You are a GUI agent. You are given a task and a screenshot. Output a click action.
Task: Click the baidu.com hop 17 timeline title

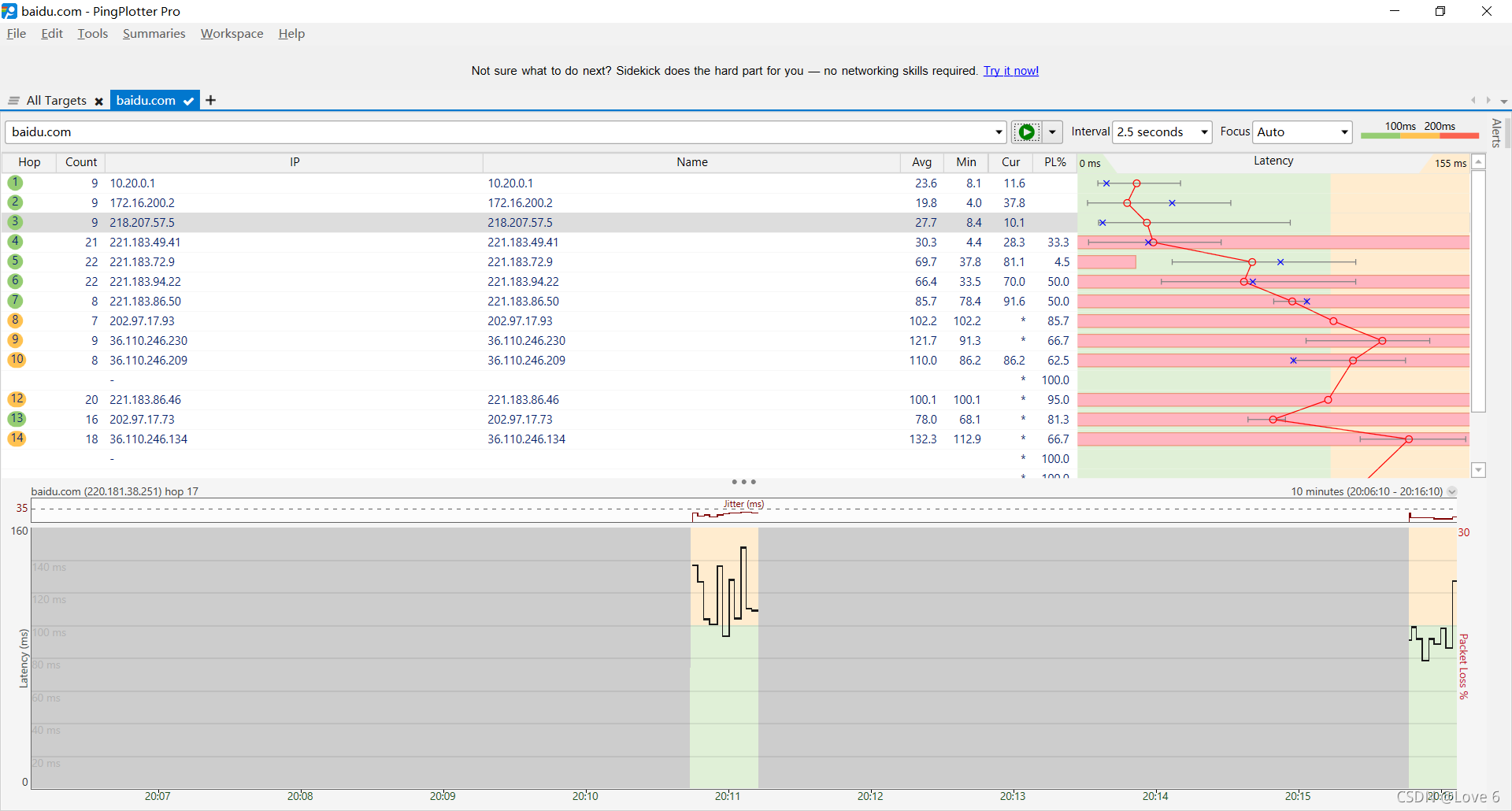pyautogui.click(x=114, y=491)
